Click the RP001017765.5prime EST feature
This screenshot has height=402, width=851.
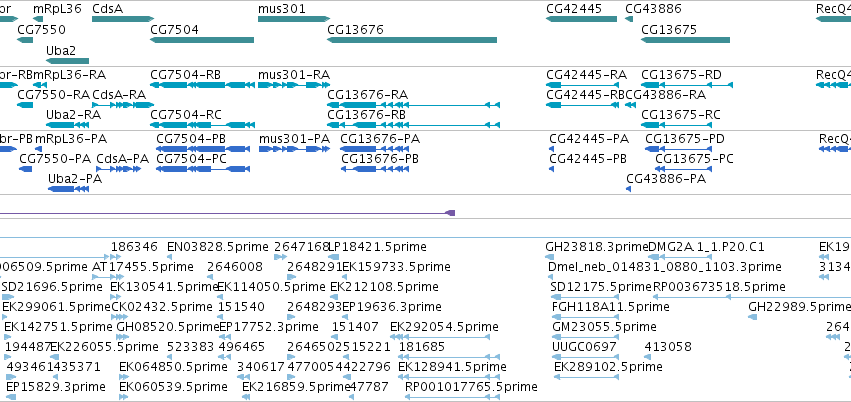pyautogui.click(x=453, y=397)
